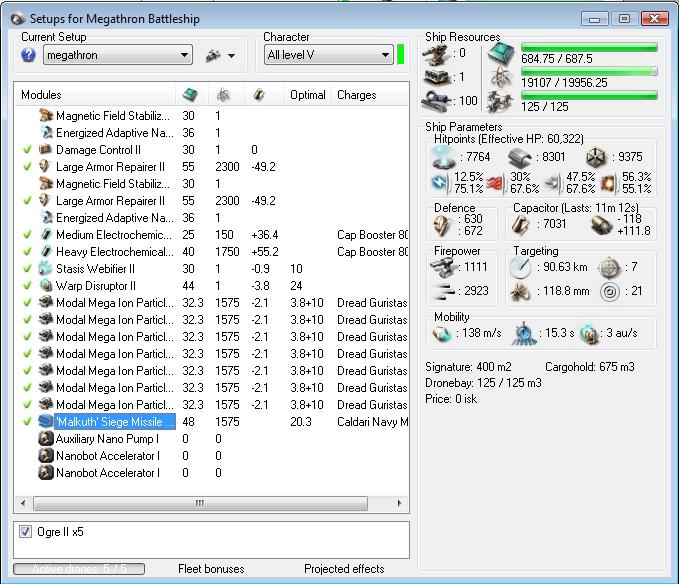The width and height of the screenshot is (679, 584).
Task: Toggle Damage Control II active checkmark
Action: (x=27, y=150)
